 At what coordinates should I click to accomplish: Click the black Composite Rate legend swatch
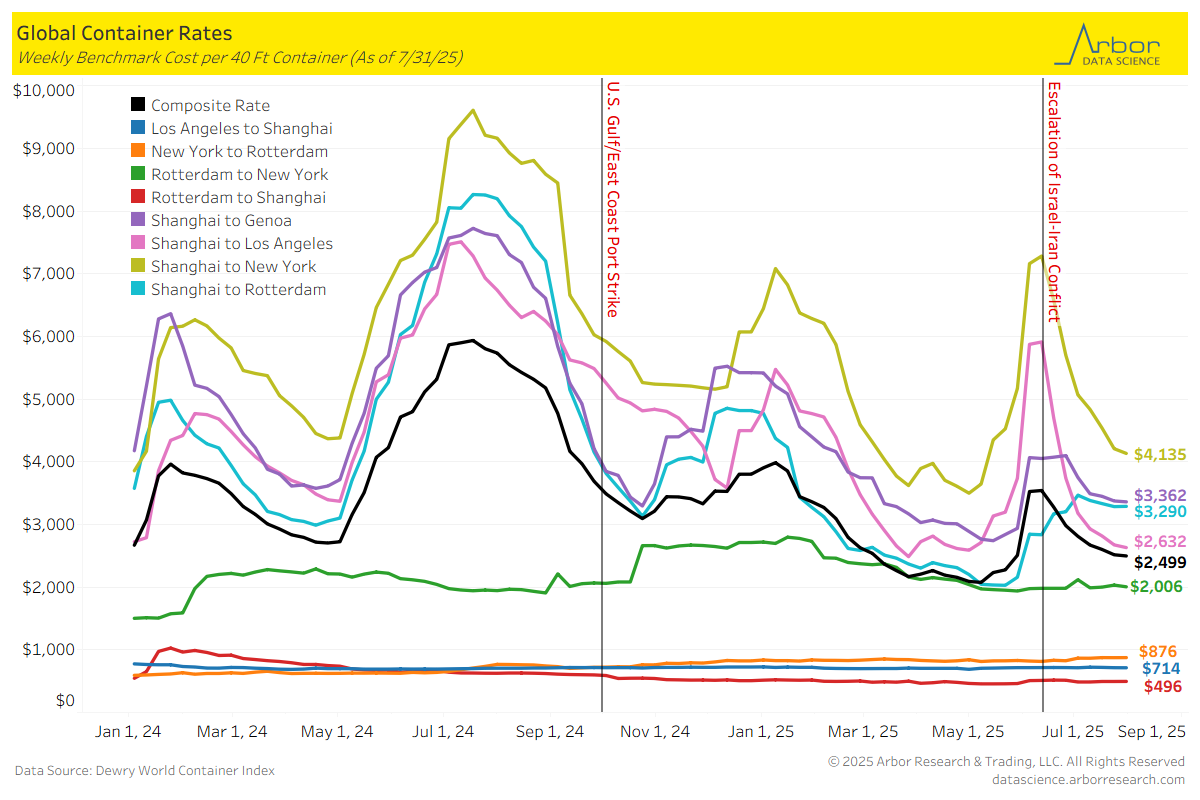[138, 105]
